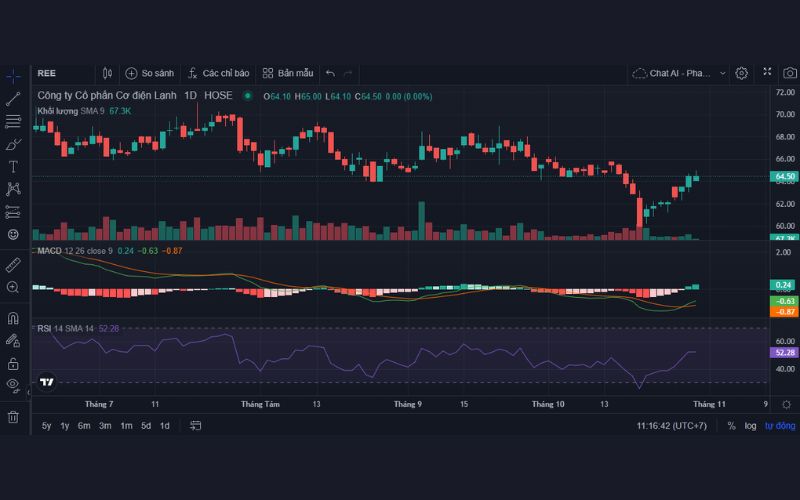This screenshot has height=500, width=800.
Task: Open the emoji icons tool
Action: (x=13, y=234)
